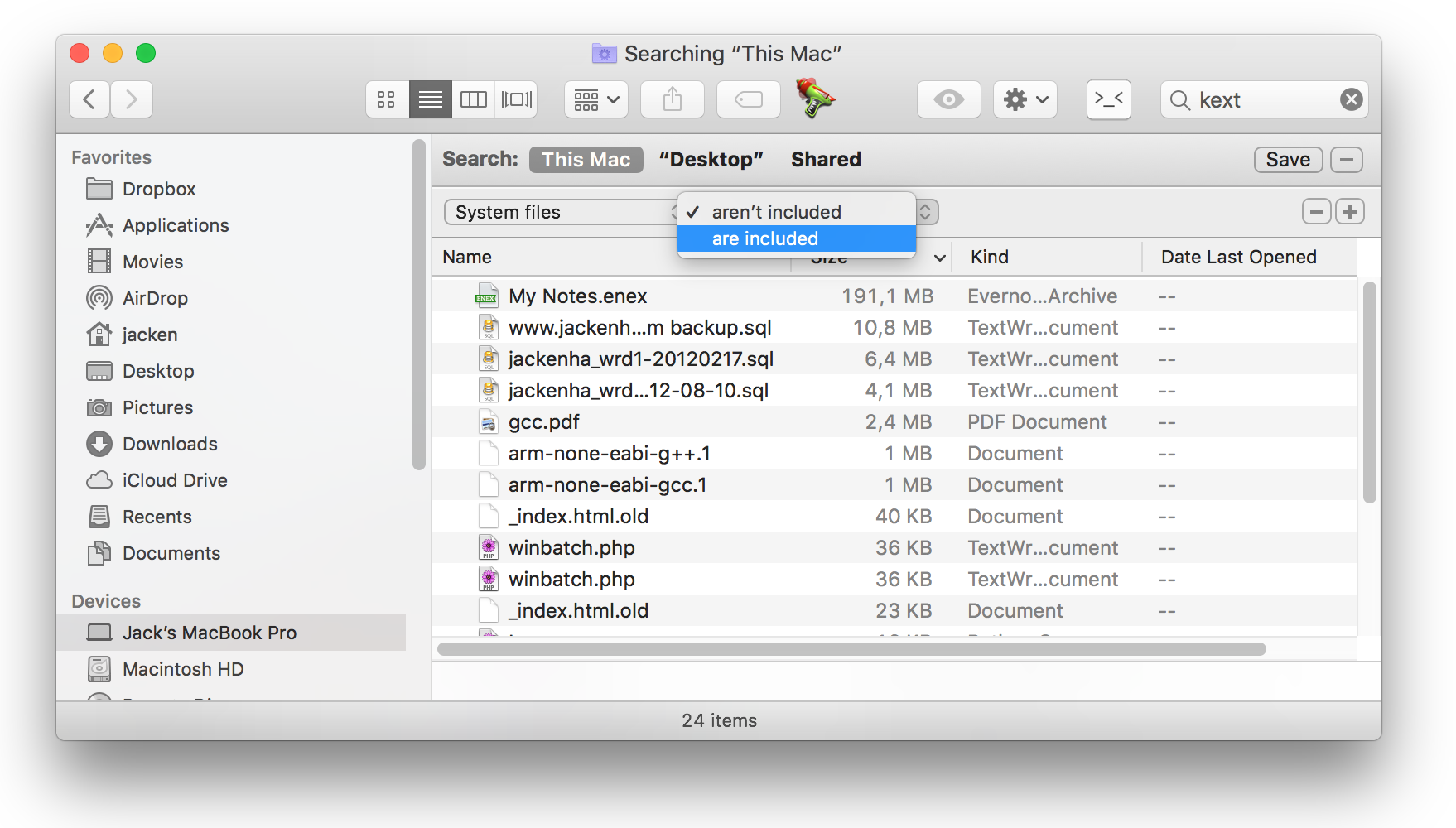The width and height of the screenshot is (1456, 828).
Task: Click the horizontal scrollbar of results
Action: tap(851, 649)
